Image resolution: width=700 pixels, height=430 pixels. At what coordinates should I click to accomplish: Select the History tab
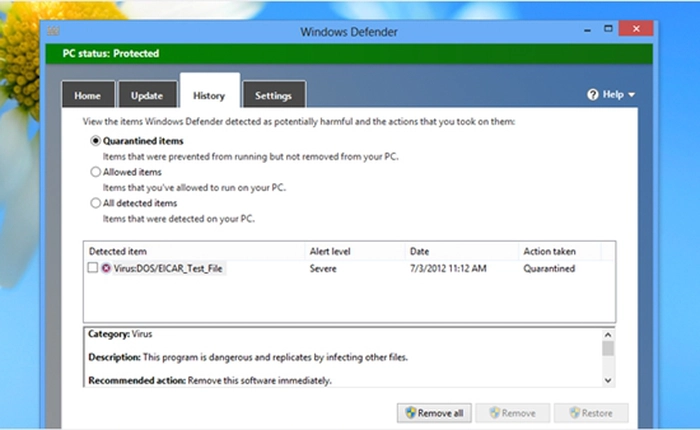(209, 92)
